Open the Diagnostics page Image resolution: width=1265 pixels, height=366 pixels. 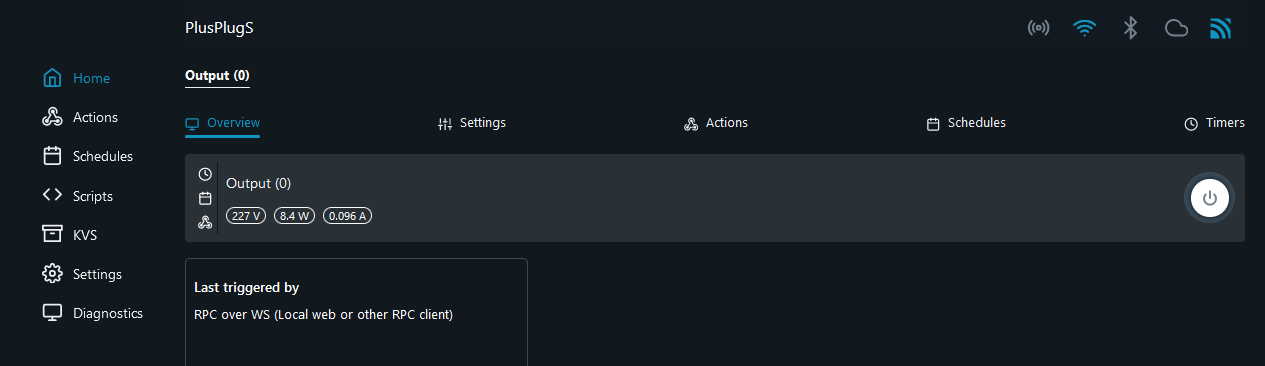93,313
